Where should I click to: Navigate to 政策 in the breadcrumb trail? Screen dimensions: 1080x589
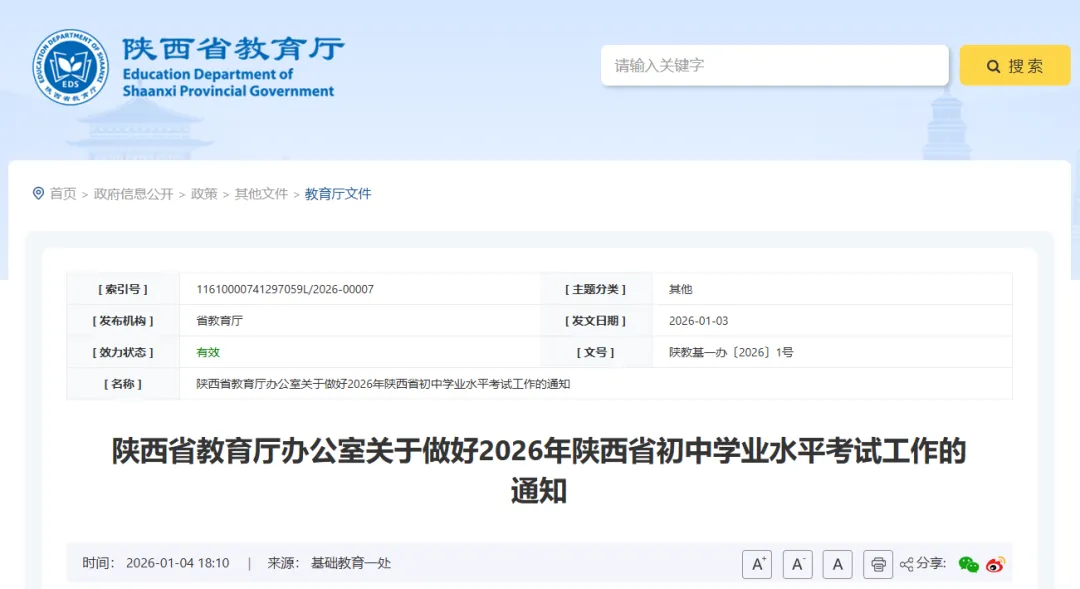[203, 193]
